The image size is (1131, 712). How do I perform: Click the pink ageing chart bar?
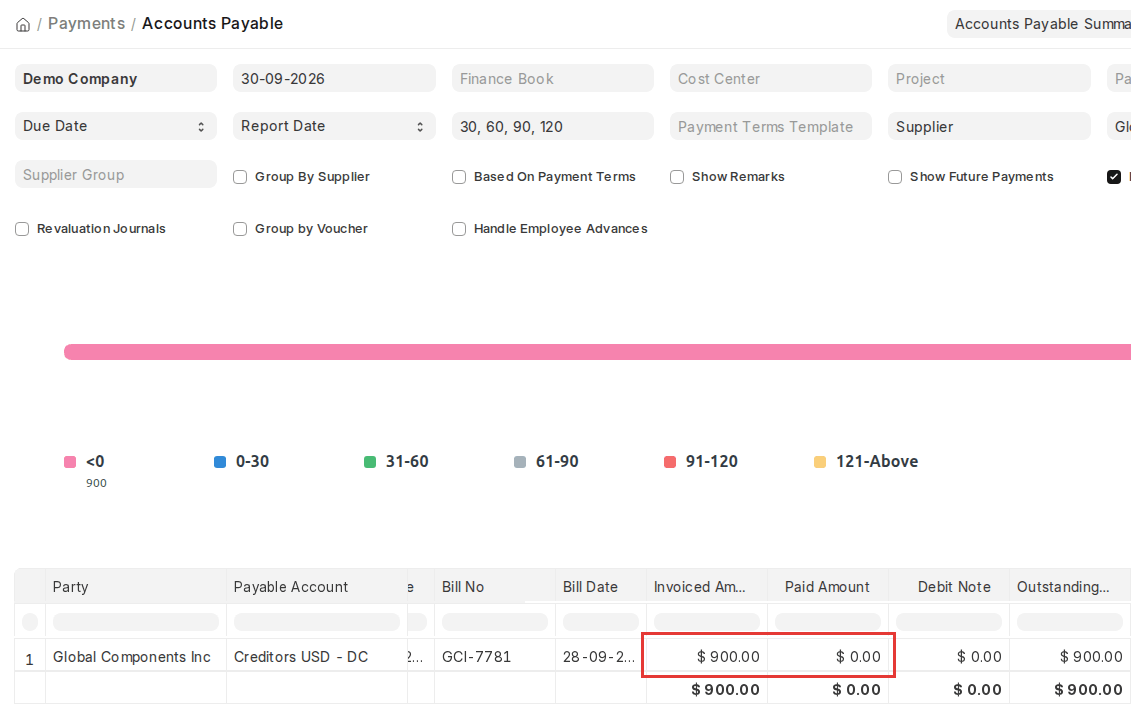tap(597, 352)
